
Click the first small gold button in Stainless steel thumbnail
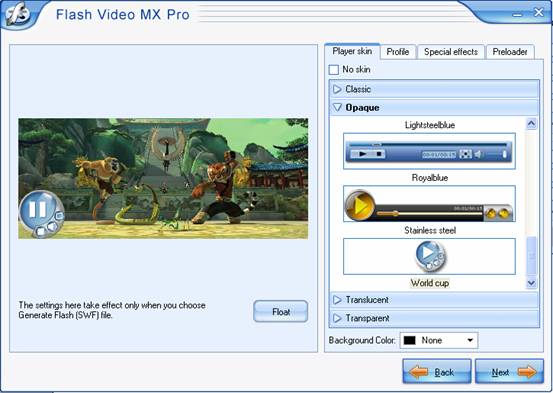(x=491, y=213)
